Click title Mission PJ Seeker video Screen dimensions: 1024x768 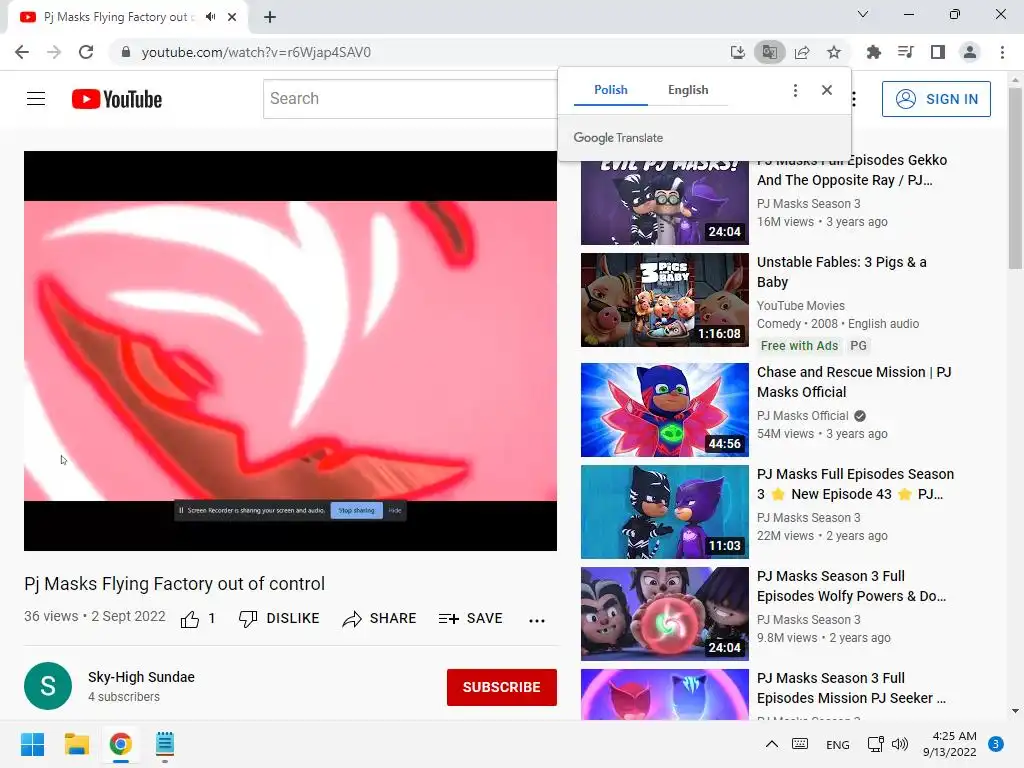[851, 688]
